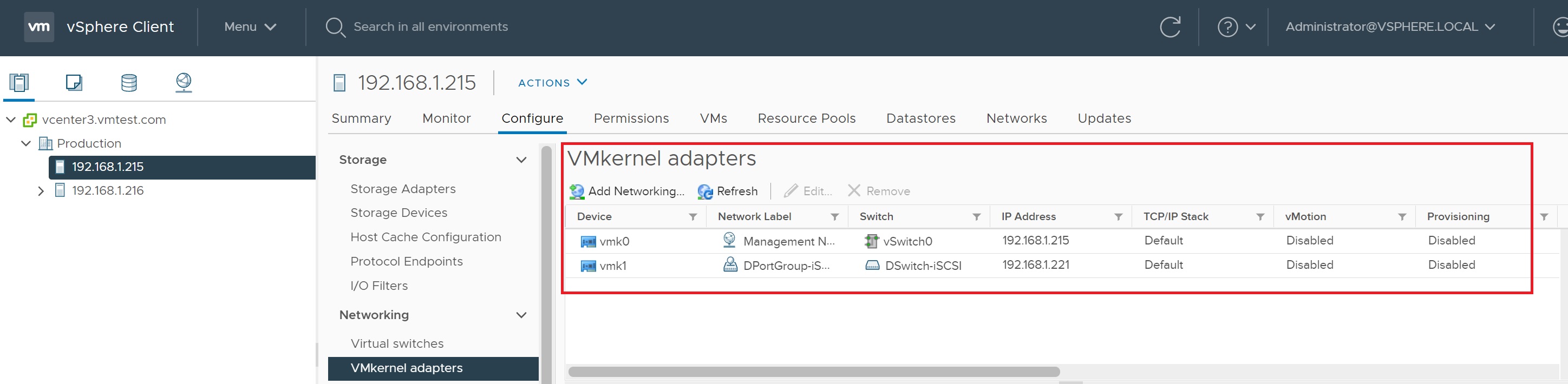Expand host 192.168.1.216 in tree
1568x384 pixels.
coord(41,191)
